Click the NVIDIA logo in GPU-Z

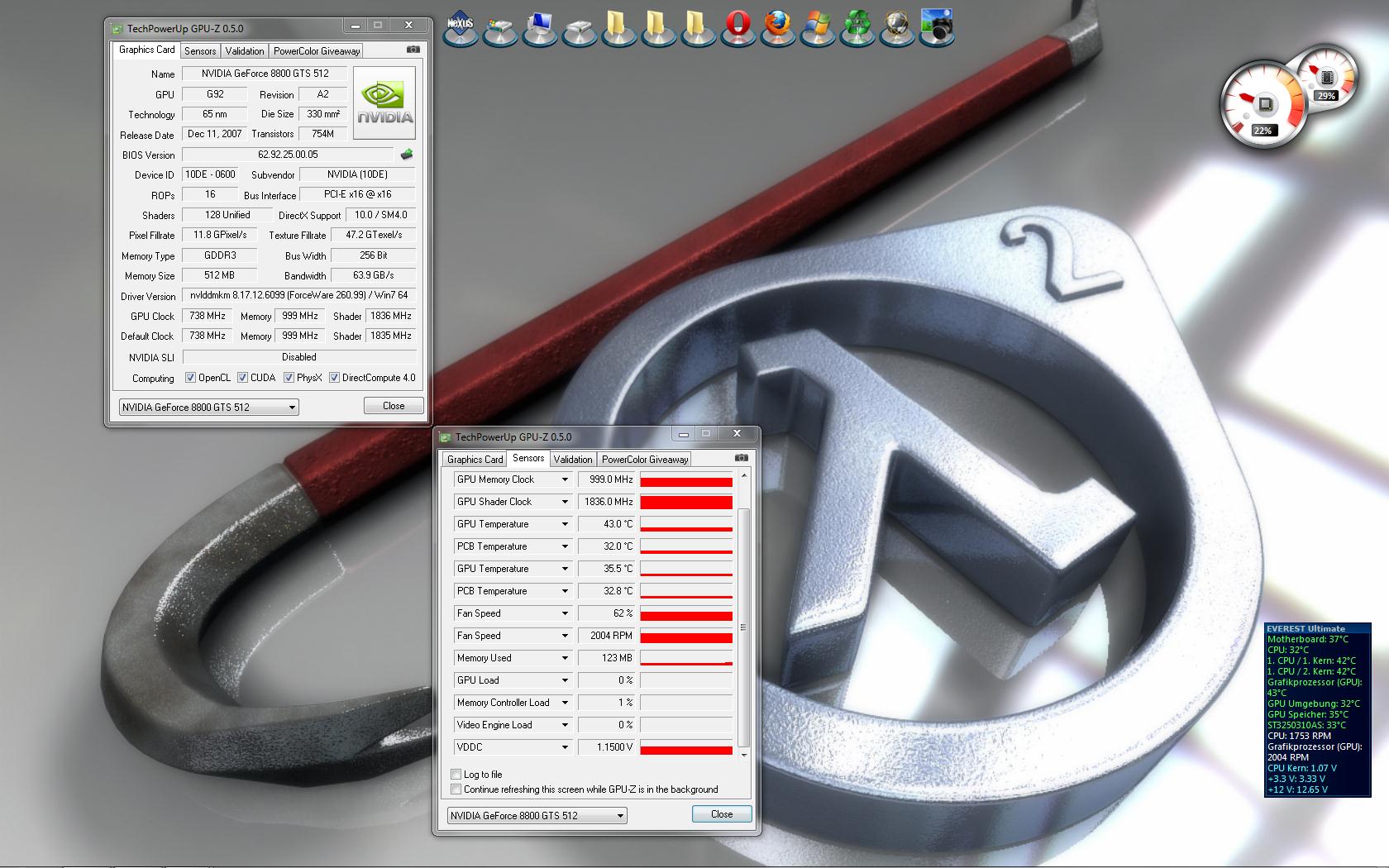[x=384, y=103]
